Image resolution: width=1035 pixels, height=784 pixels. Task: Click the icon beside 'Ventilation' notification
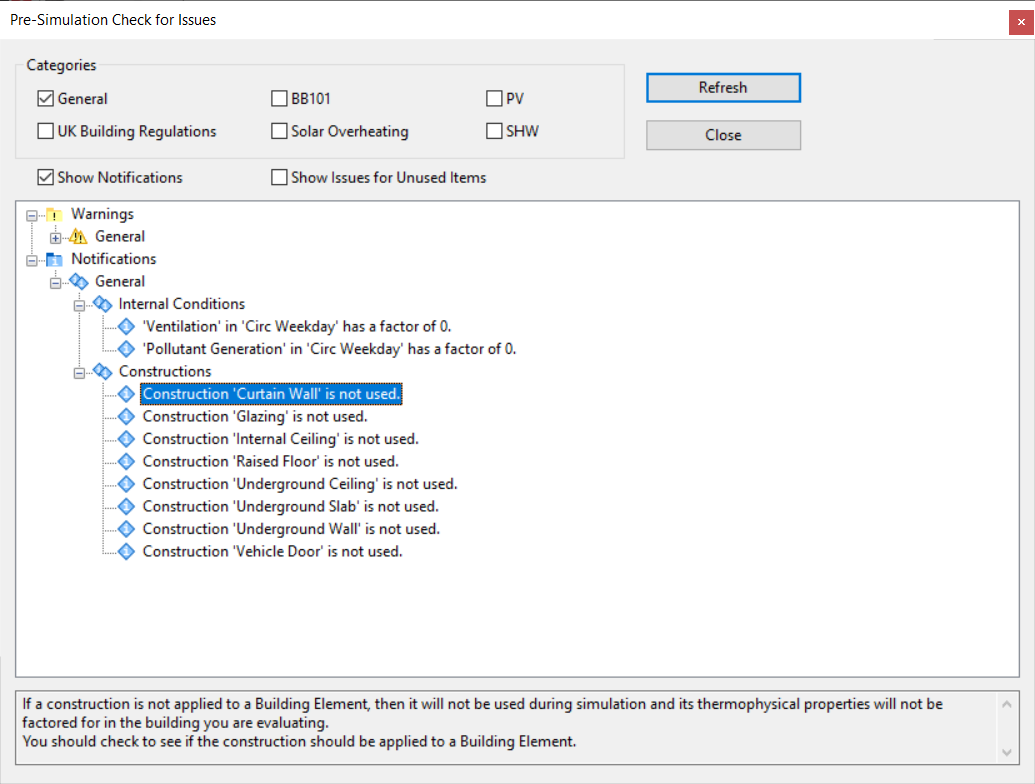point(126,327)
